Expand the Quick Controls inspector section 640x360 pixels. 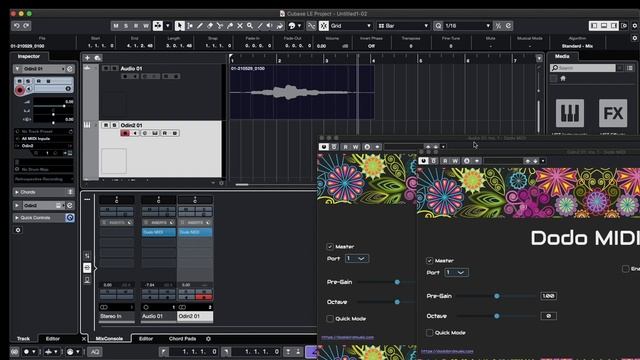(x=17, y=218)
